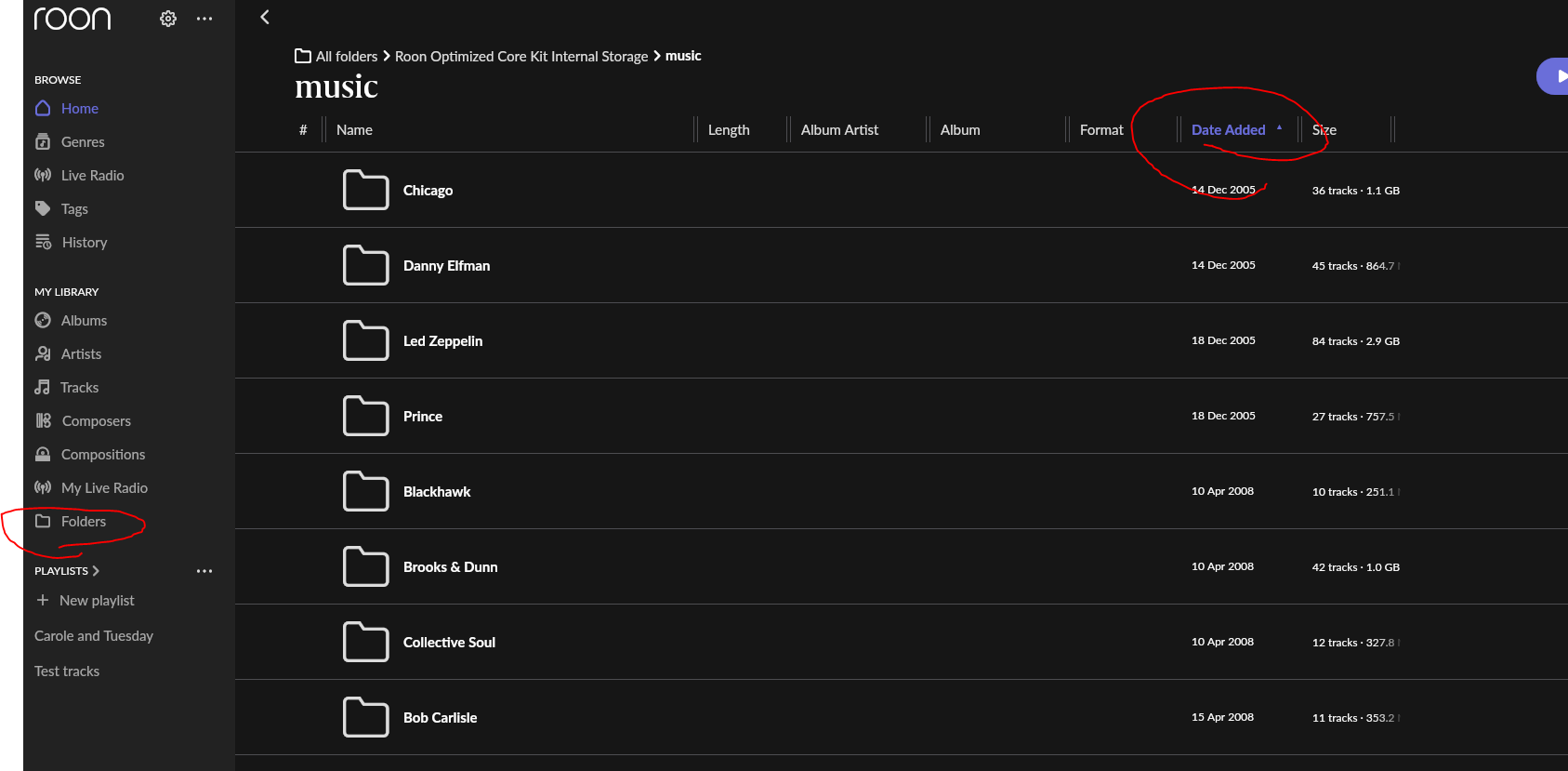The image size is (1568, 771).
Task: Click the Chicago folder icon
Action: click(366, 190)
